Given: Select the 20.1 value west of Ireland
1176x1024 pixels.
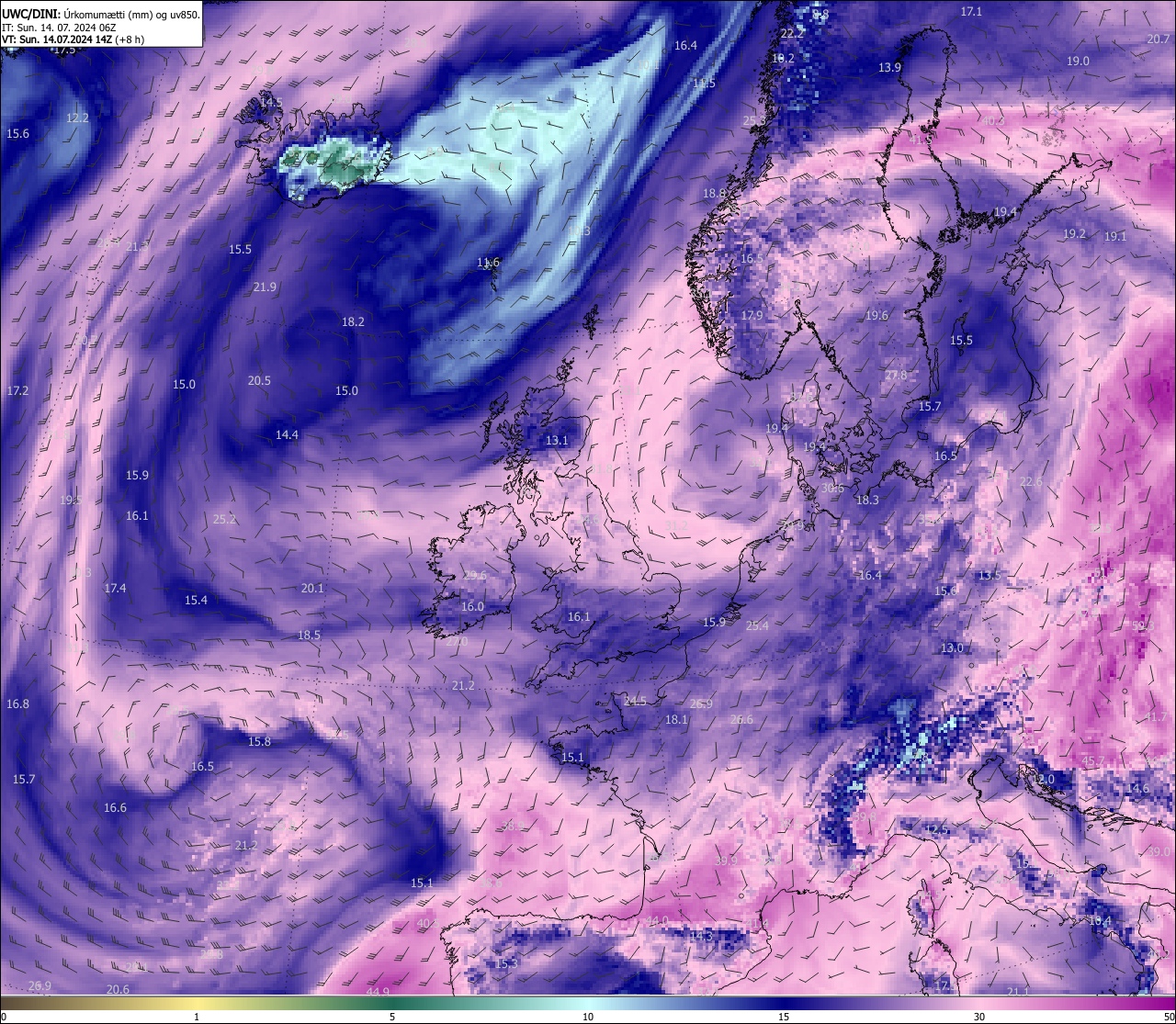Looking at the screenshot, I should pos(312,588).
